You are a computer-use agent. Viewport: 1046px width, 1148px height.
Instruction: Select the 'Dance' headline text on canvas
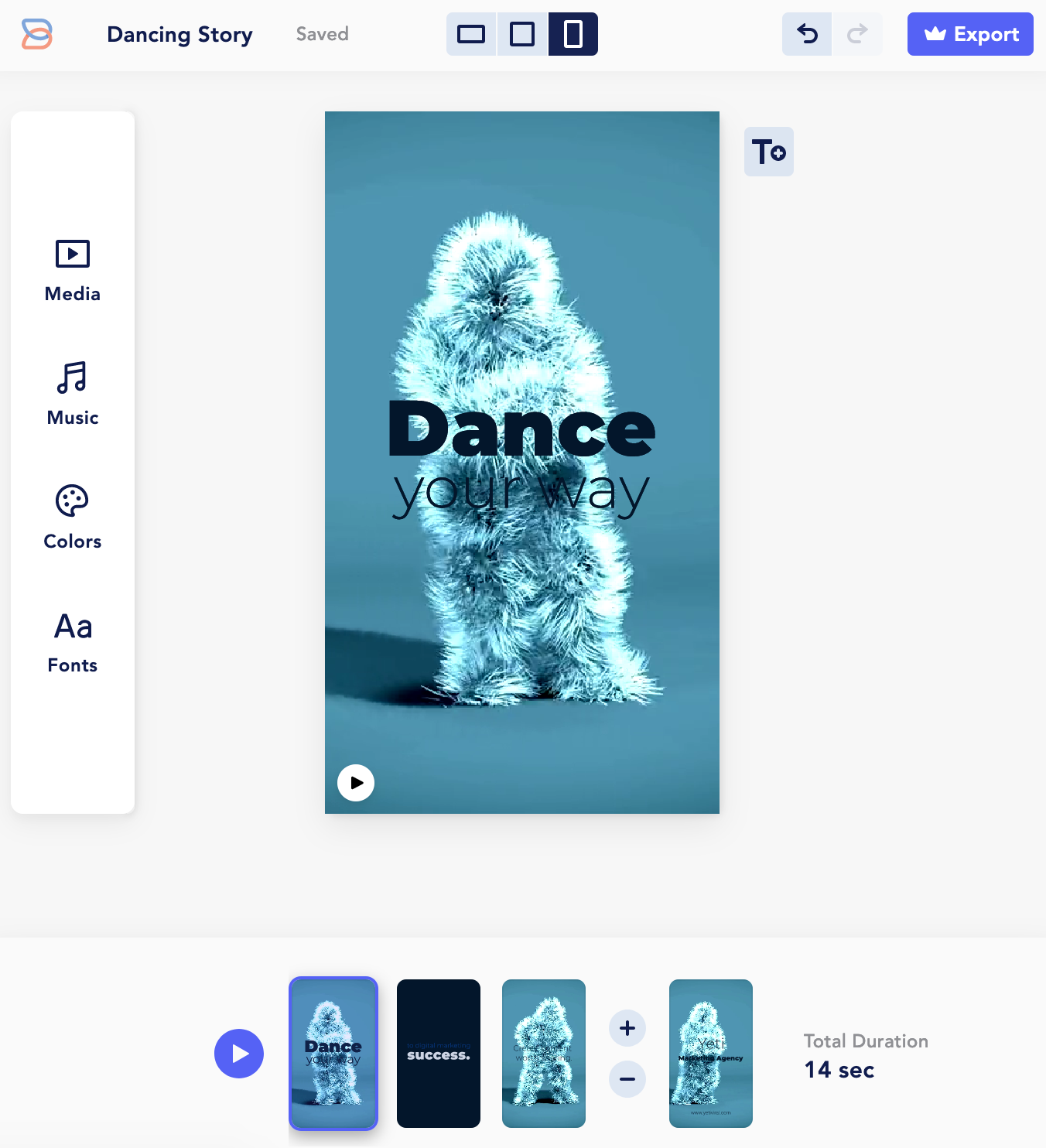522,429
